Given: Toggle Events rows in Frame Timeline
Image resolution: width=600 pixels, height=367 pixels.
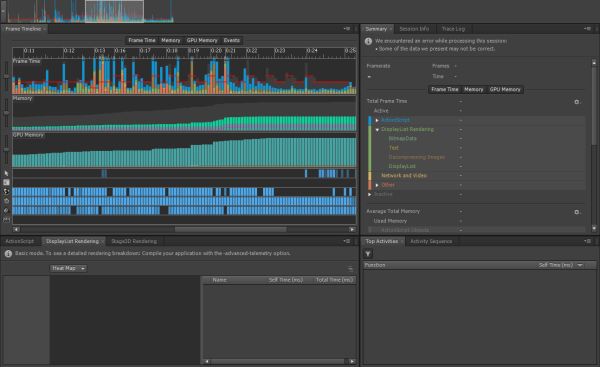Looking at the screenshot, I should [232, 40].
